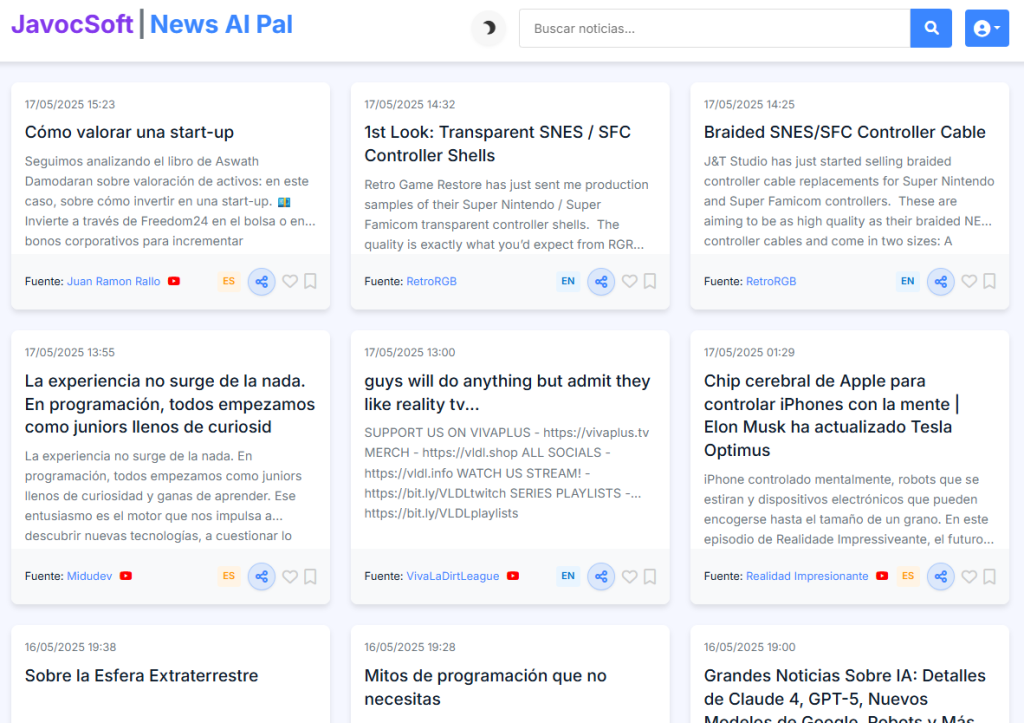Share the Chip cerebral de Apple article
Viewport: 1024px width, 723px height.
click(940, 577)
